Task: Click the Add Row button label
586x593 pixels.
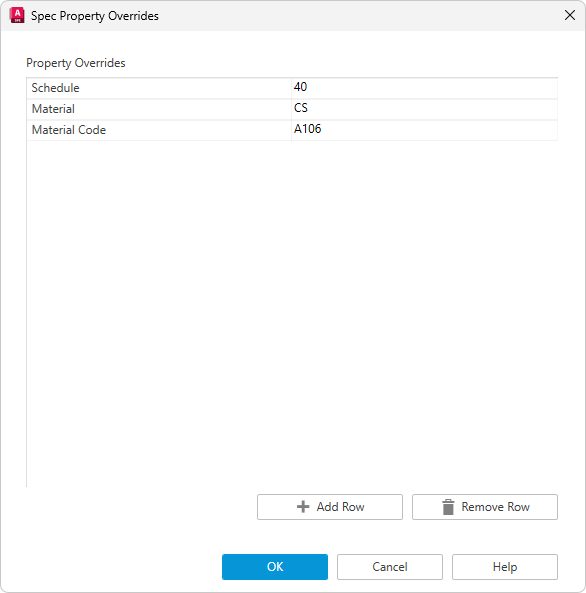Action: 340,507
